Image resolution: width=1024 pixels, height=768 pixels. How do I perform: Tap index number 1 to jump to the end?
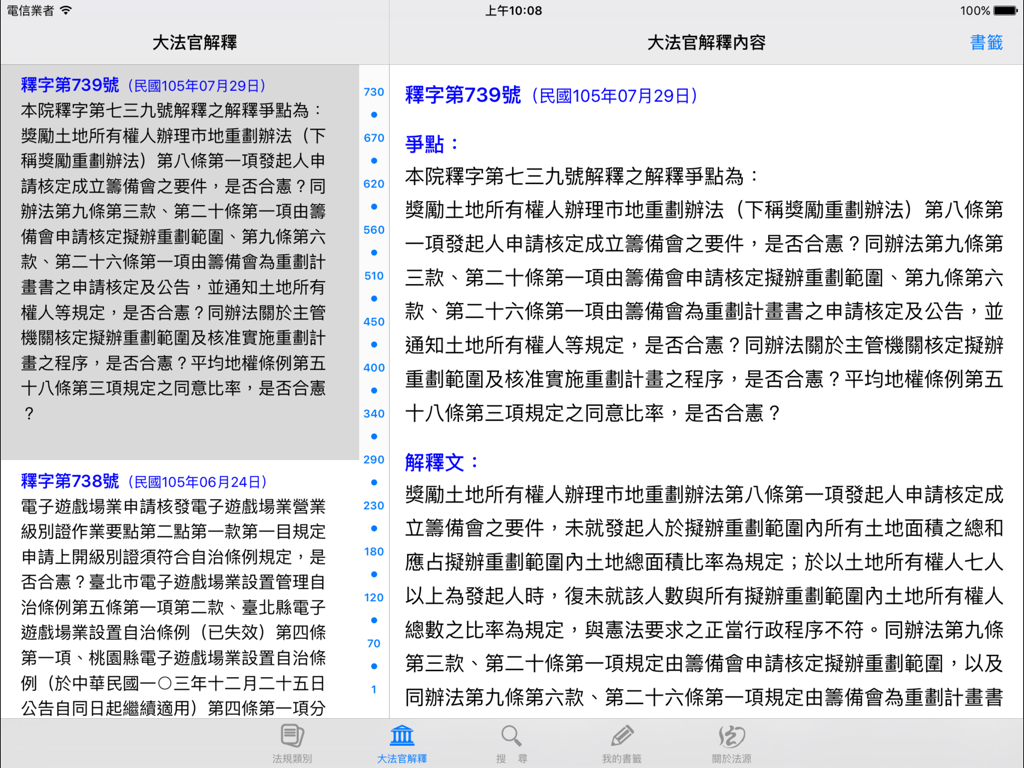click(x=372, y=689)
